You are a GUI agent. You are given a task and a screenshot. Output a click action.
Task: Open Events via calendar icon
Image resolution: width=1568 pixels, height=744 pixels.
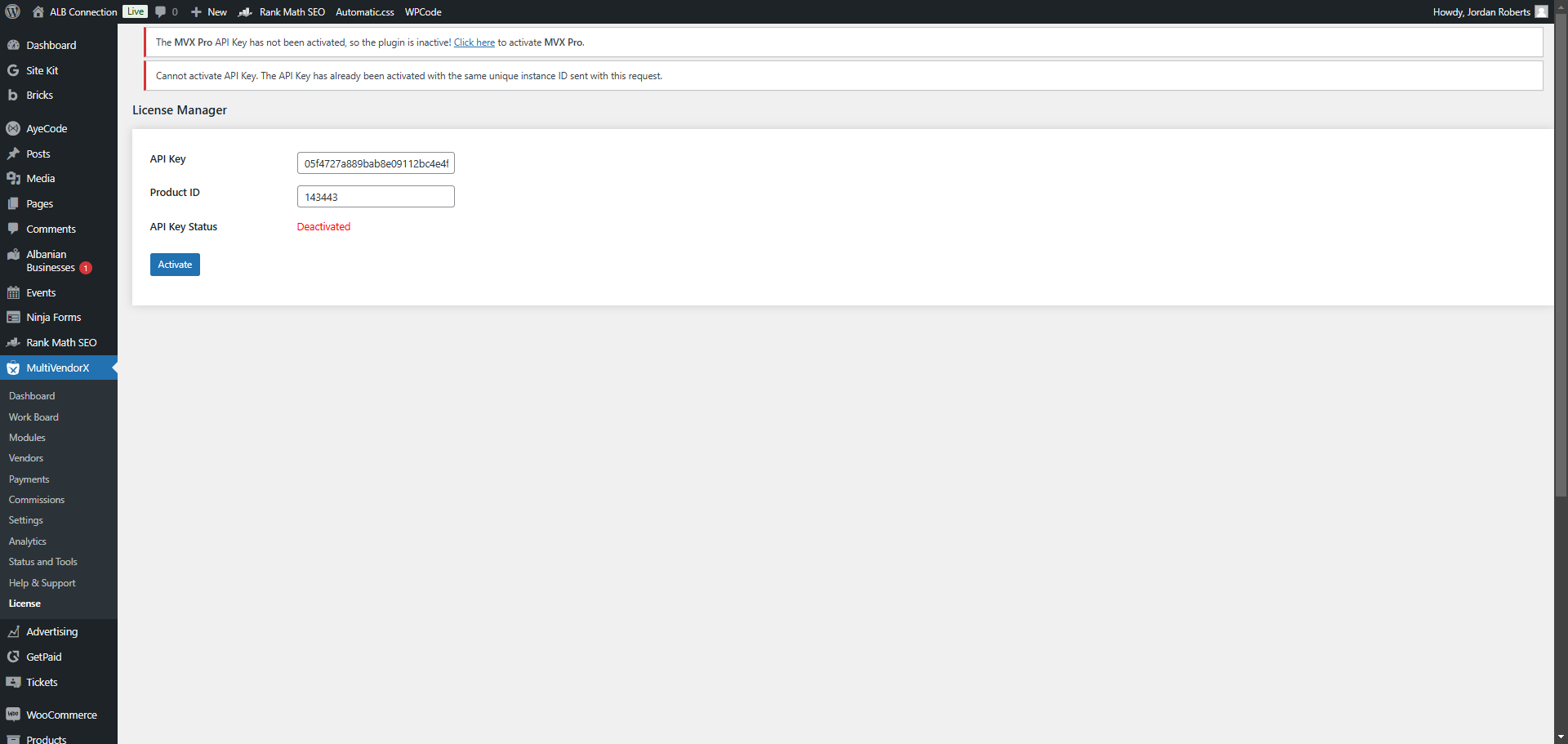click(13, 292)
